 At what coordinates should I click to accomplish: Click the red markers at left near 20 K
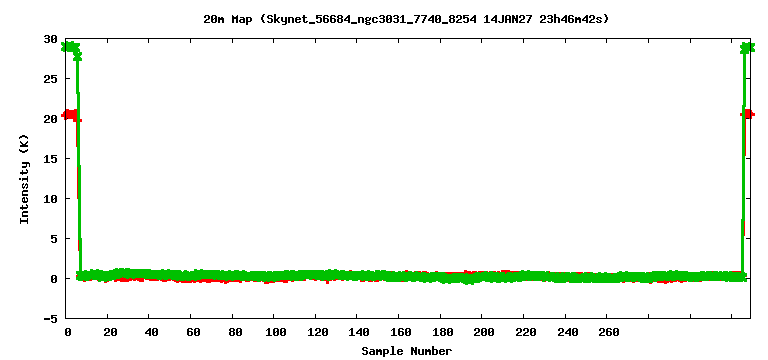click(71, 116)
